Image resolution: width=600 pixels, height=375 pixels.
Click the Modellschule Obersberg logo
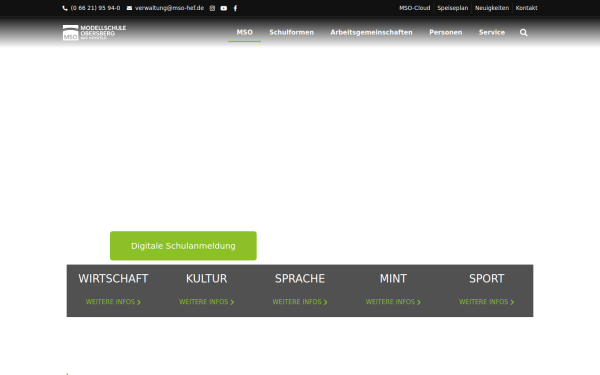coord(94,33)
